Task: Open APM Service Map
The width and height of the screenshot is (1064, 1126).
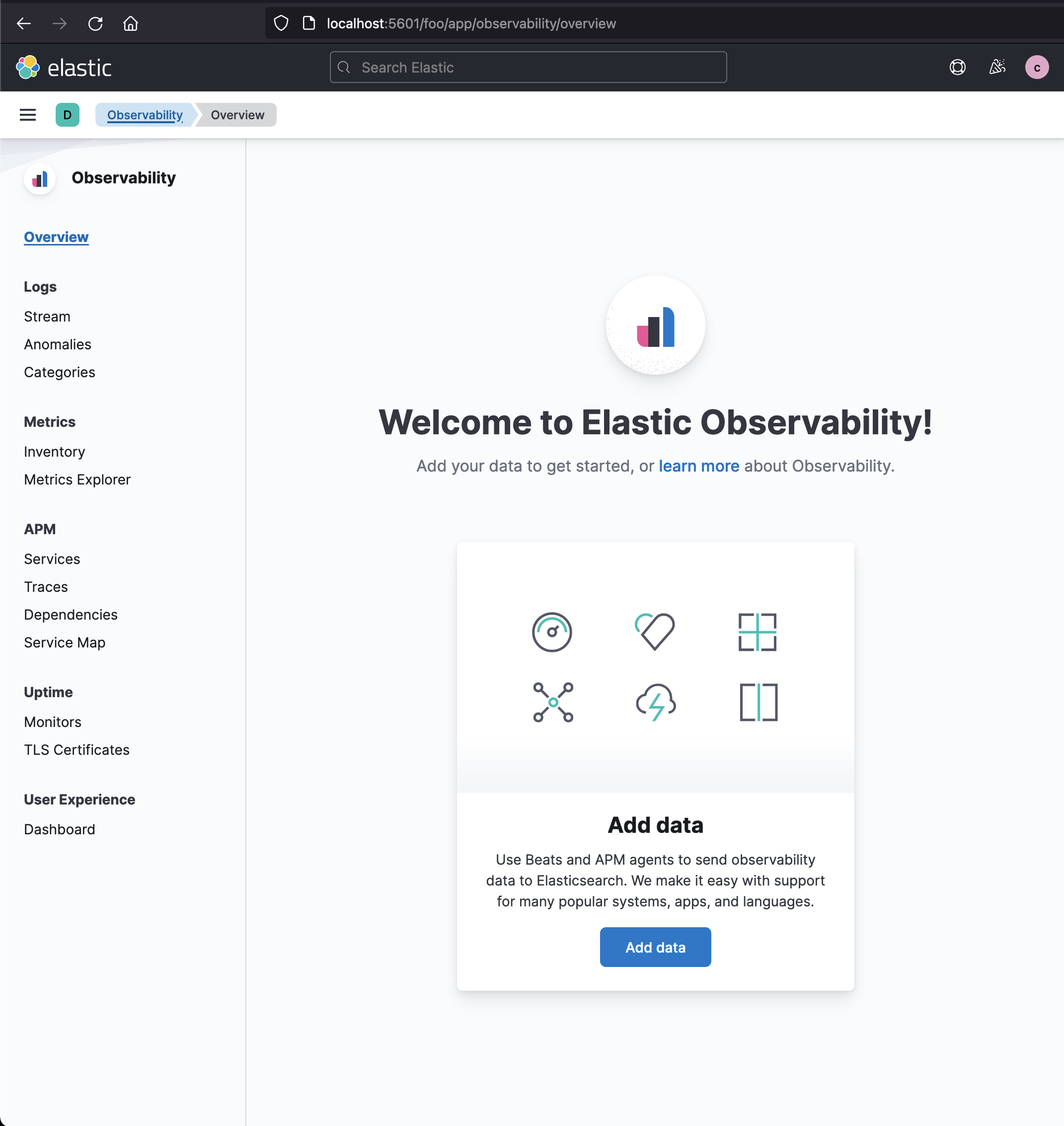Action: (65, 642)
